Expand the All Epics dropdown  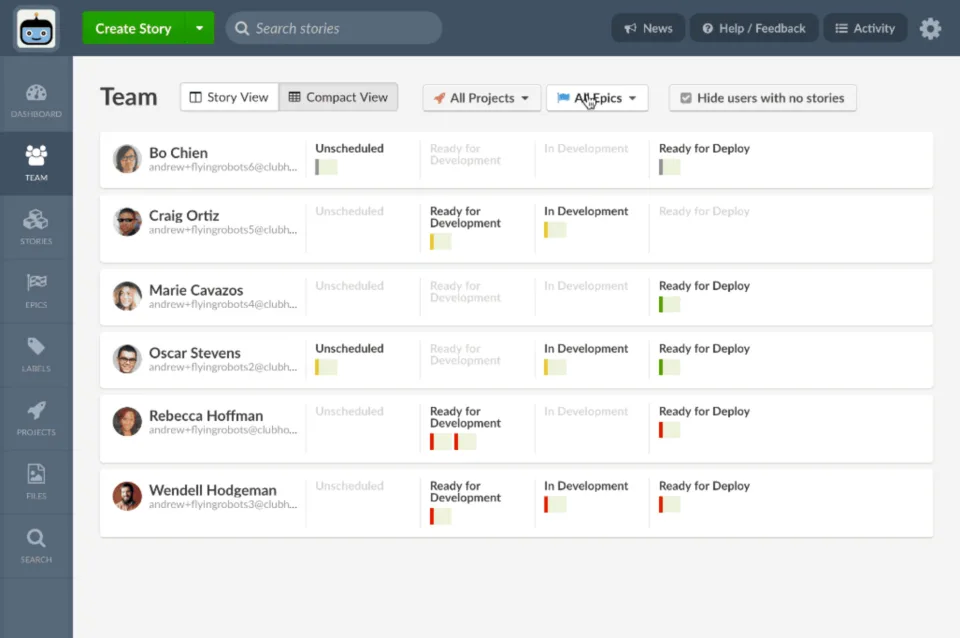coord(597,98)
